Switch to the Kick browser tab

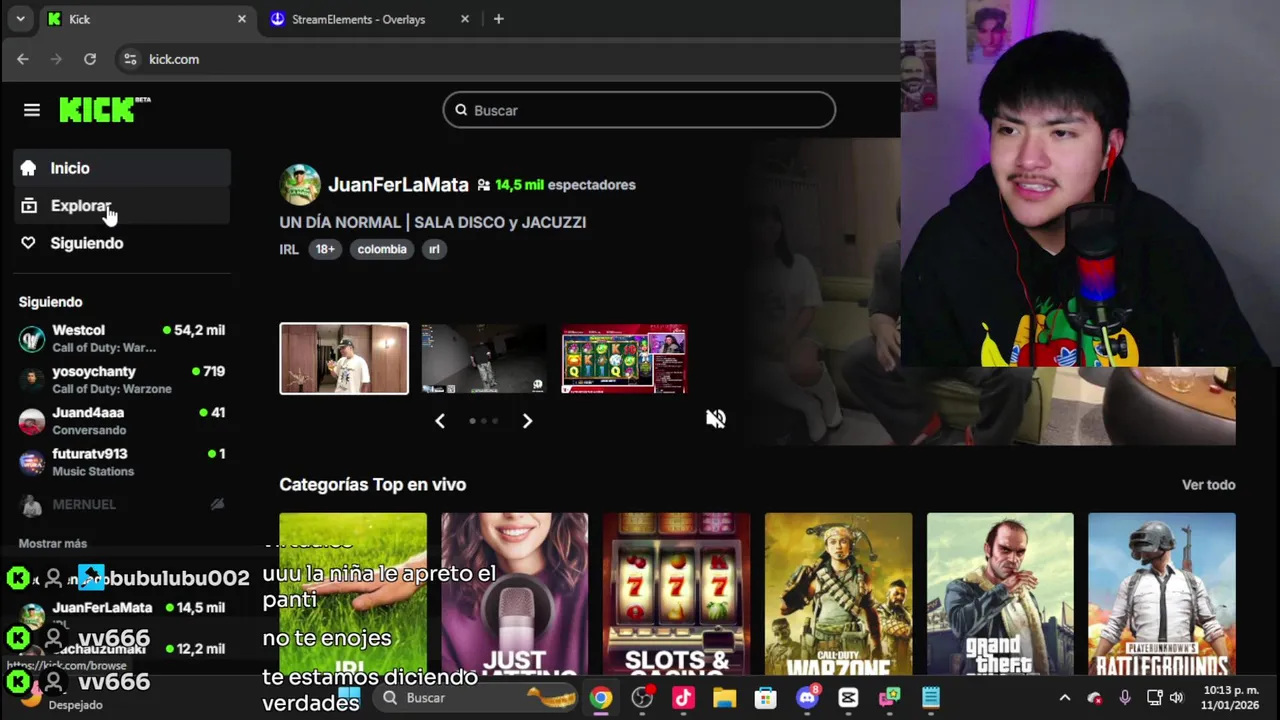point(146,19)
